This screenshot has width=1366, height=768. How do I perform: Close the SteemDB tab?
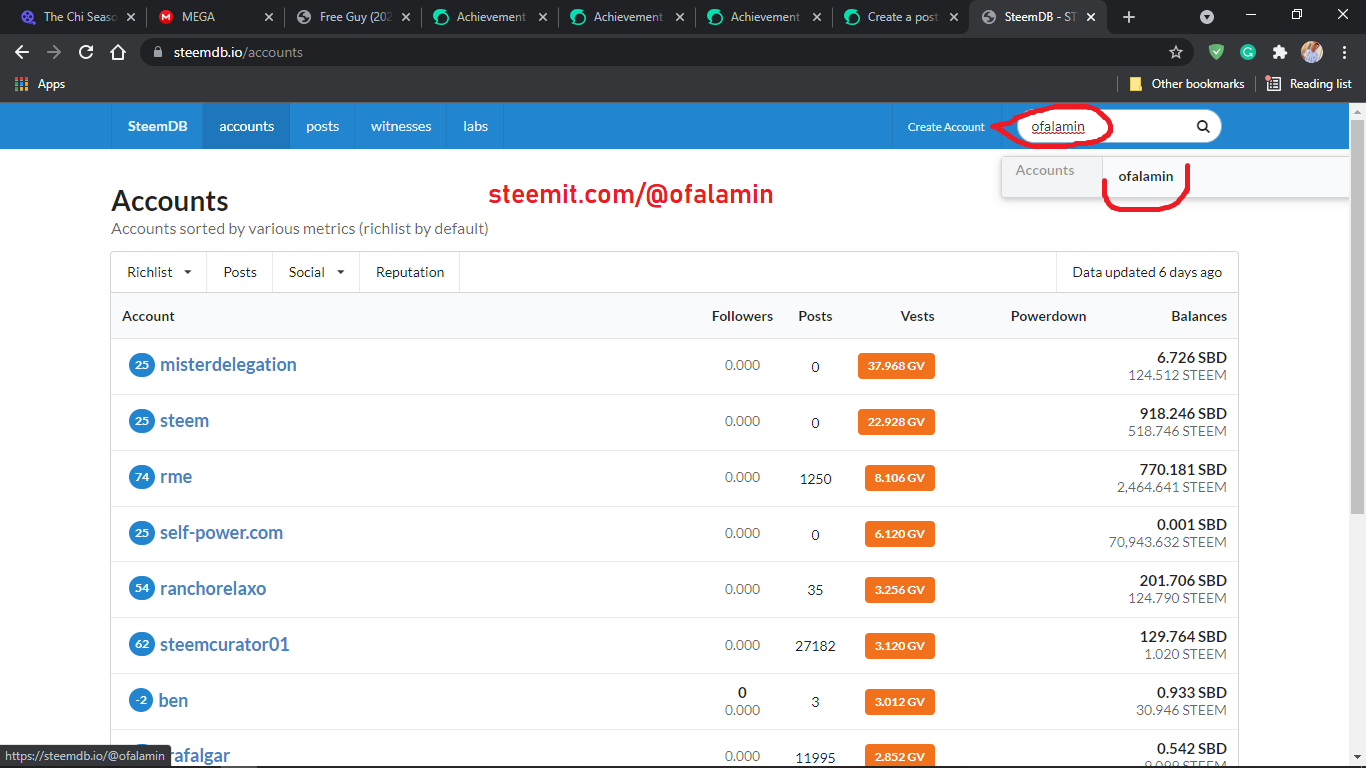coord(1092,17)
